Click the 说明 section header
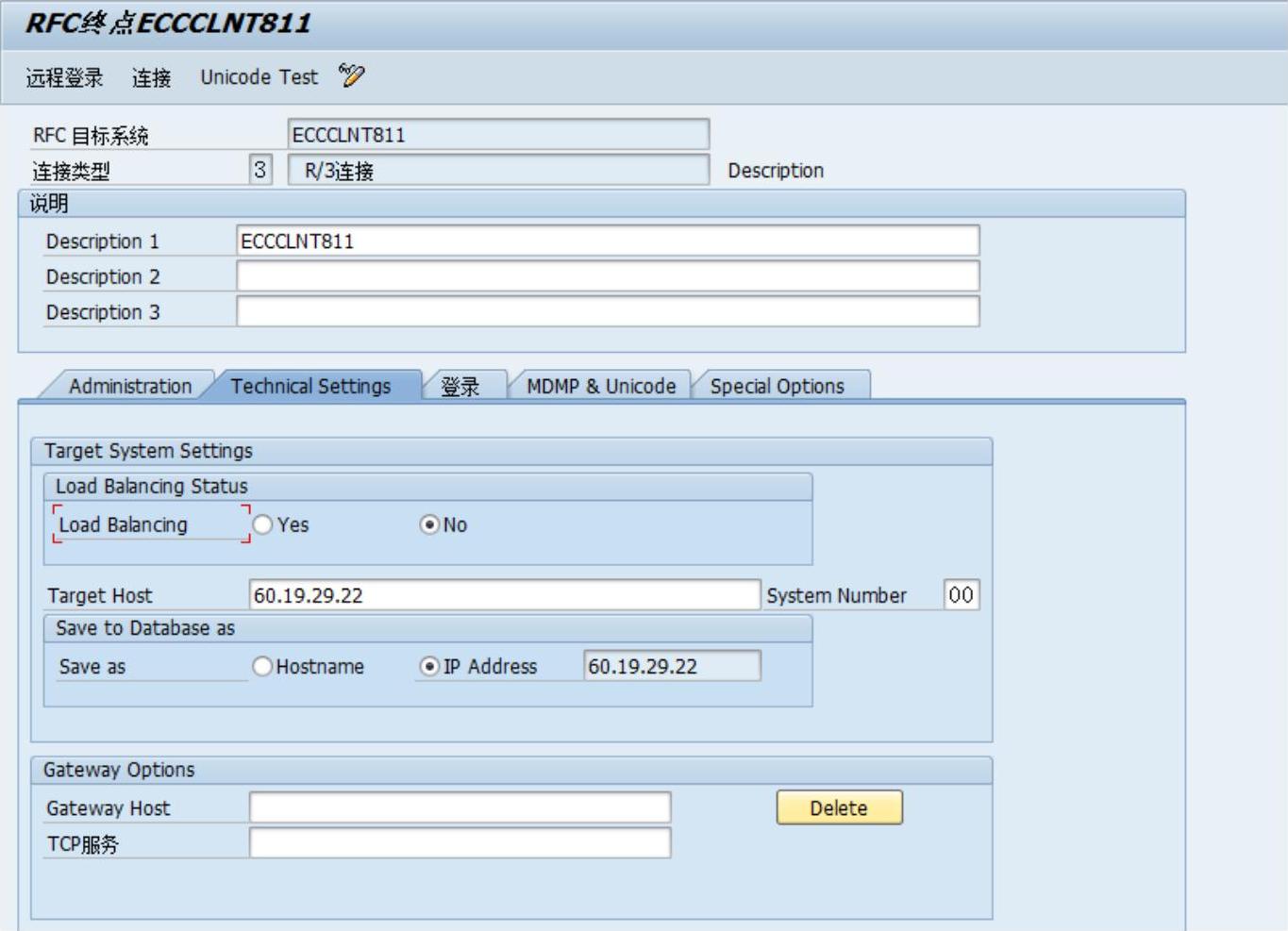The height and width of the screenshot is (931, 1288). click(48, 204)
